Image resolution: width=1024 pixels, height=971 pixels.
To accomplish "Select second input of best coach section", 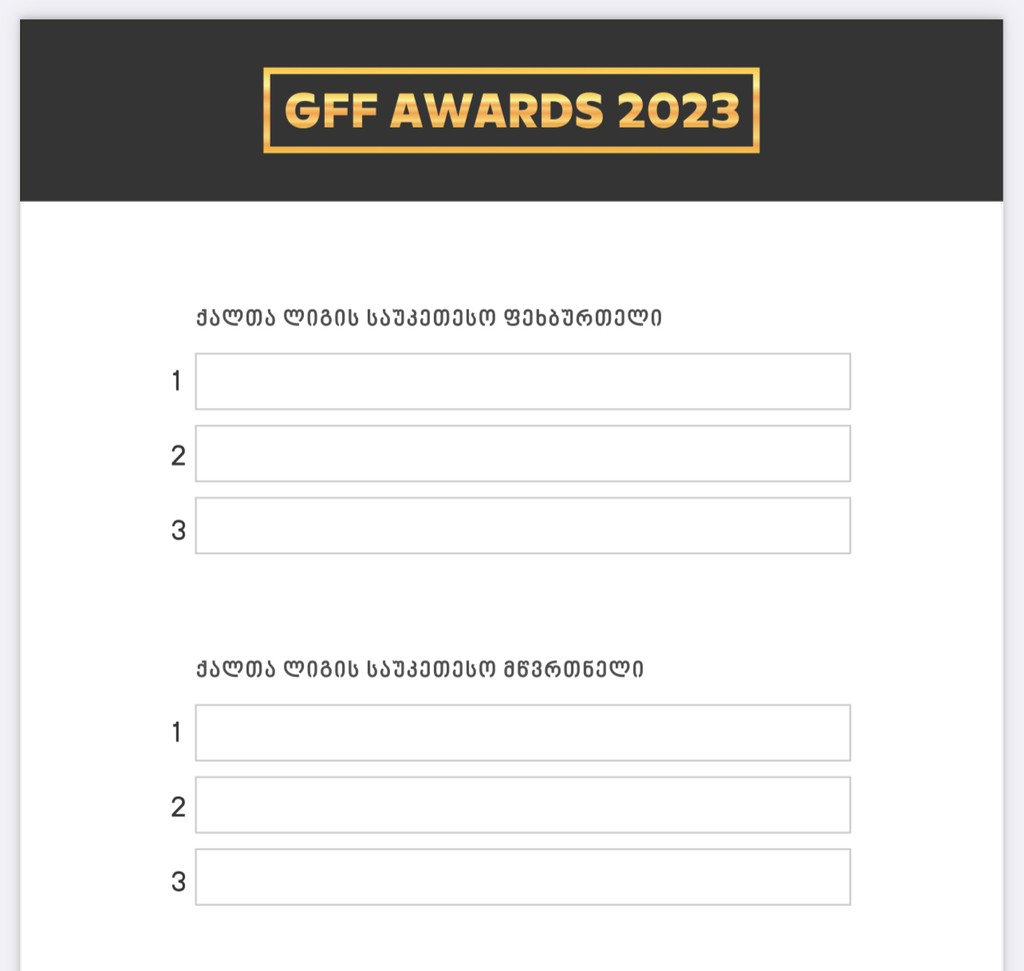I will click(522, 805).
